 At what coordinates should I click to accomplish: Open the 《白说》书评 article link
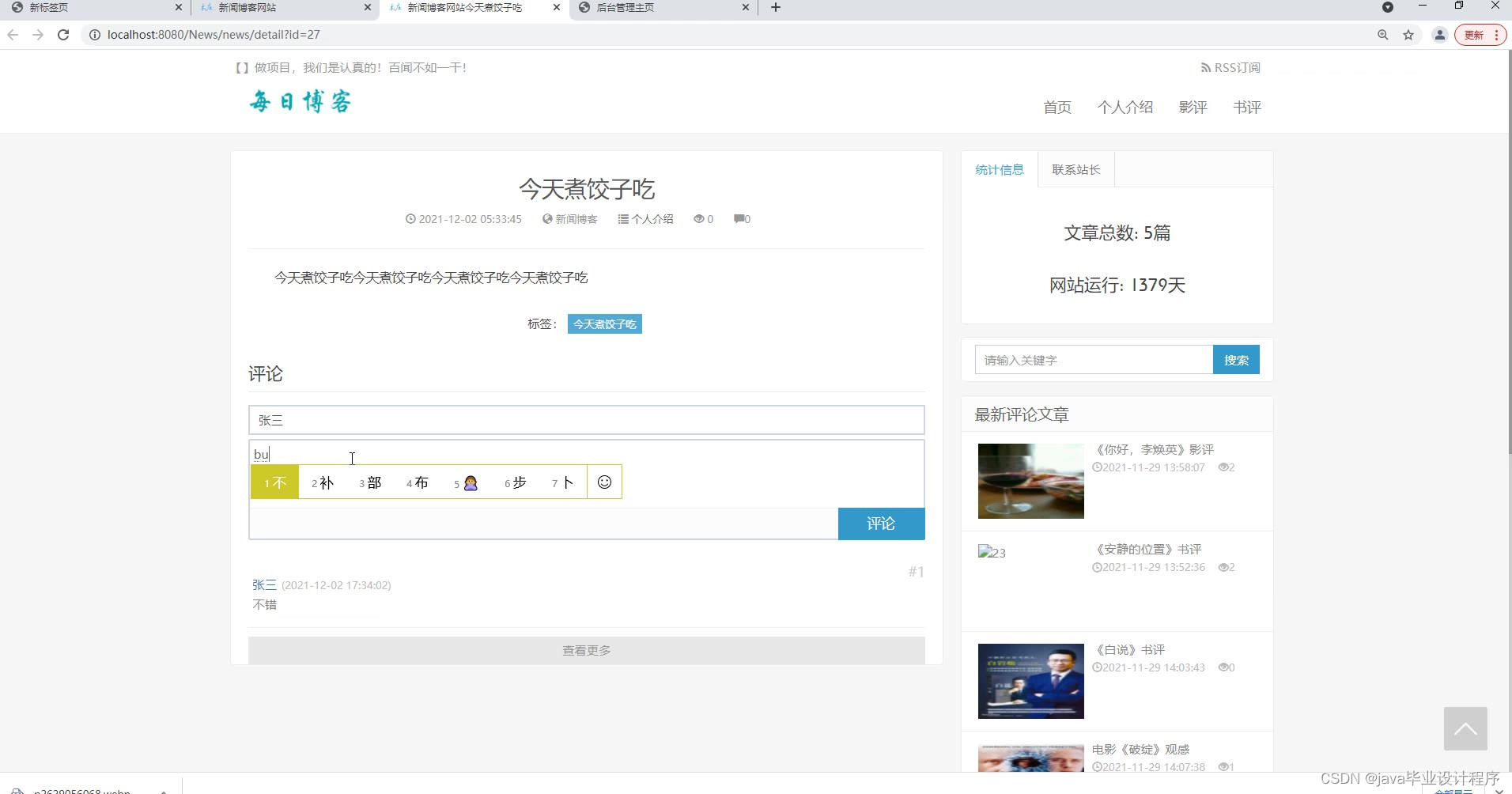tap(1128, 649)
